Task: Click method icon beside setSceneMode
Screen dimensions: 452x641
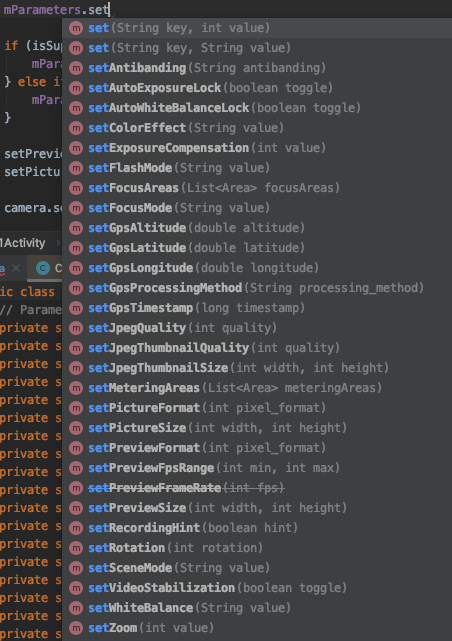Action: coord(76,568)
